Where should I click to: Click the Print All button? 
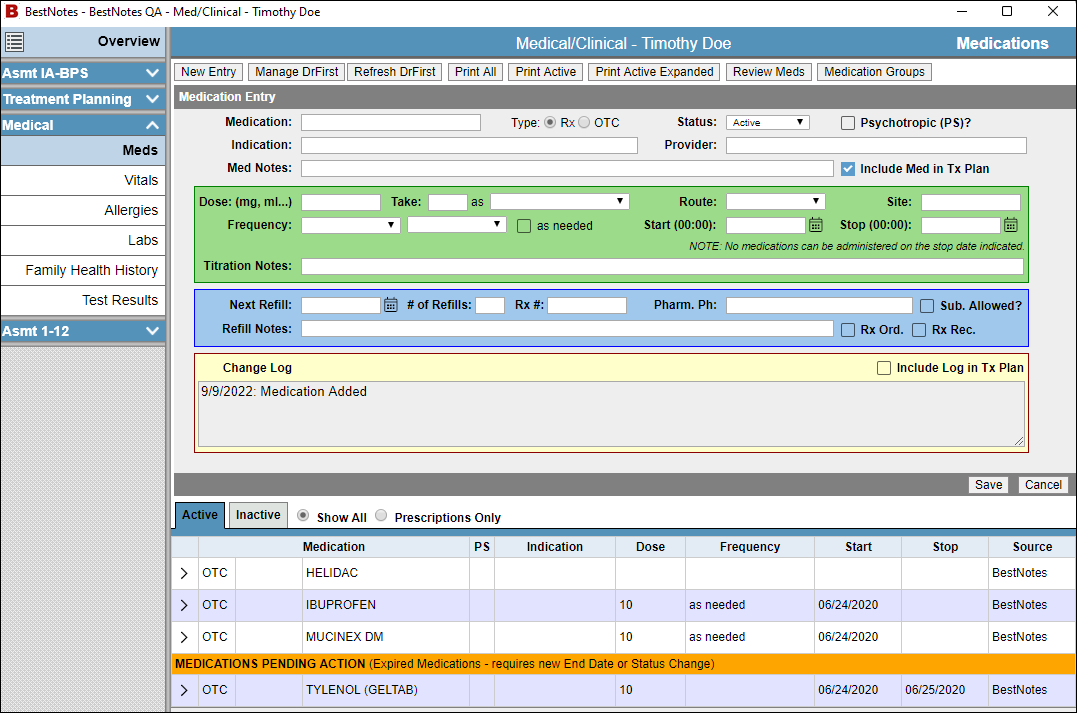[x=475, y=72]
